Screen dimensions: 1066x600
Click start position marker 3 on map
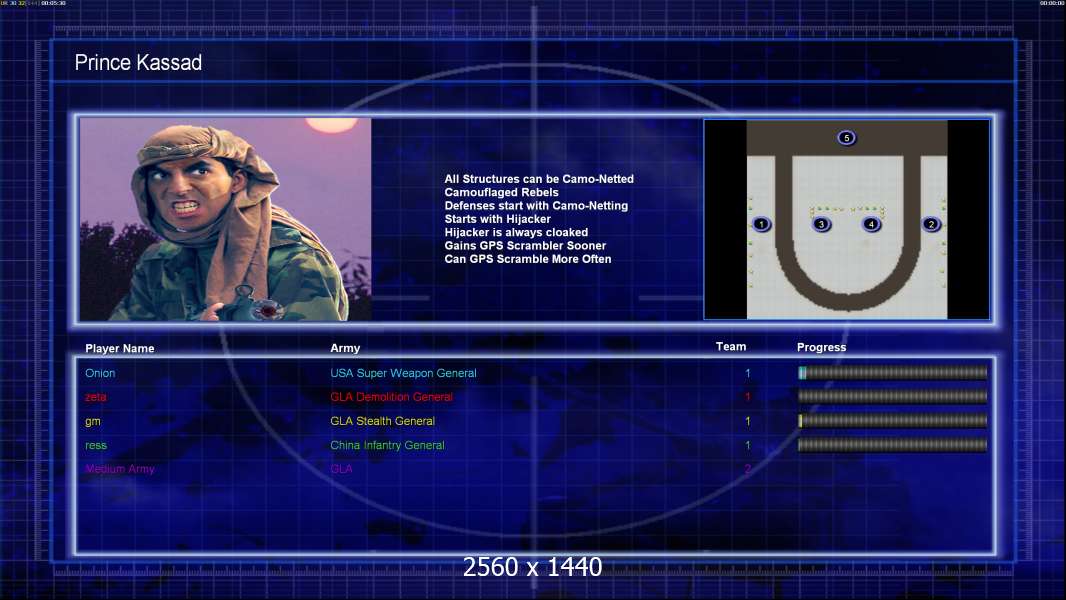[821, 224]
